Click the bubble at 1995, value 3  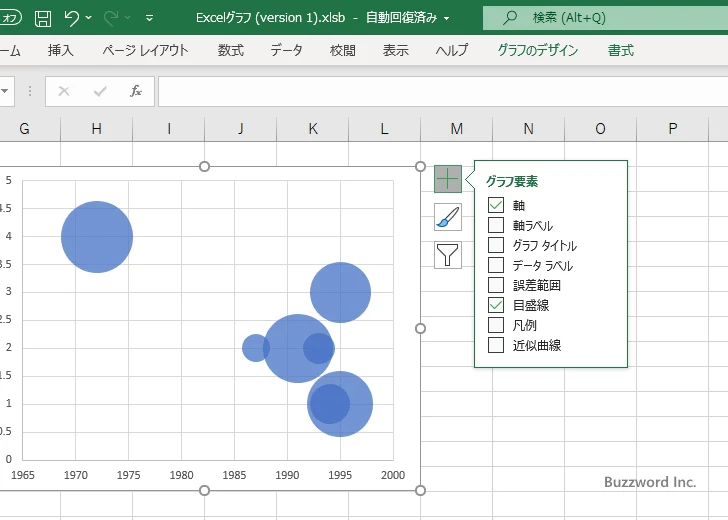click(x=340, y=292)
